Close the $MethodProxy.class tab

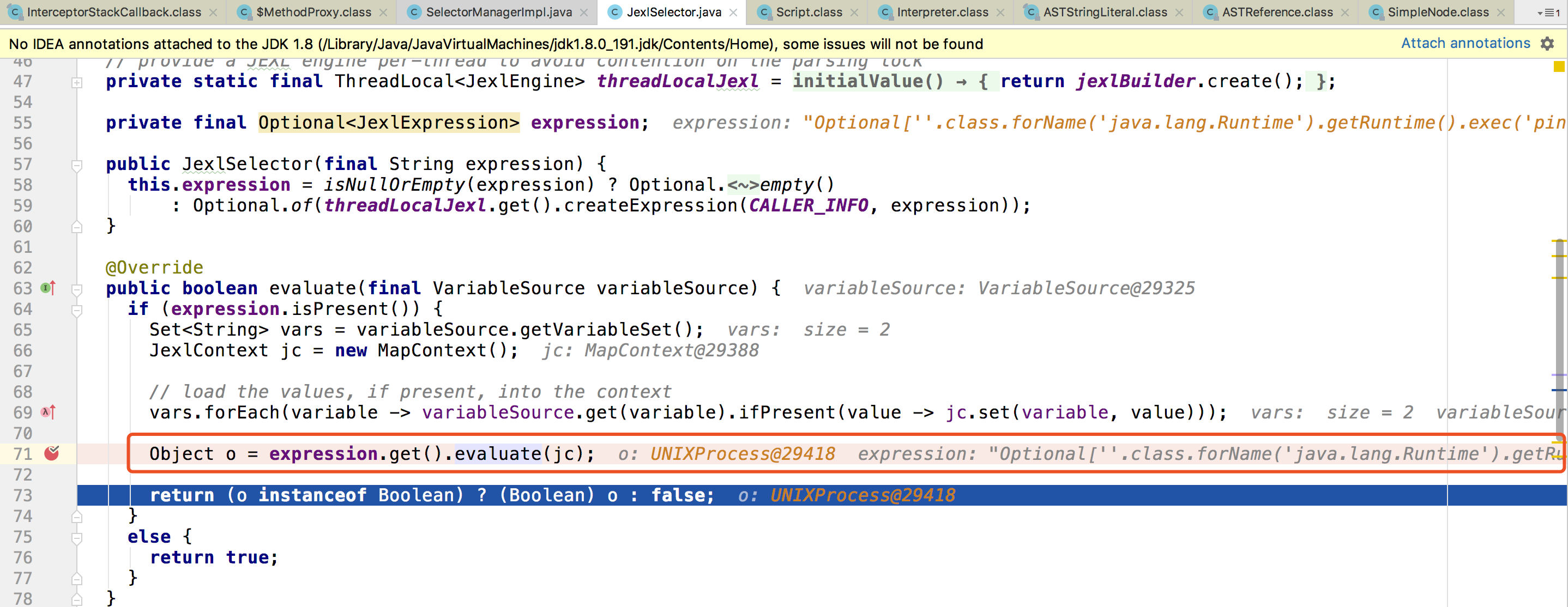[x=383, y=13]
